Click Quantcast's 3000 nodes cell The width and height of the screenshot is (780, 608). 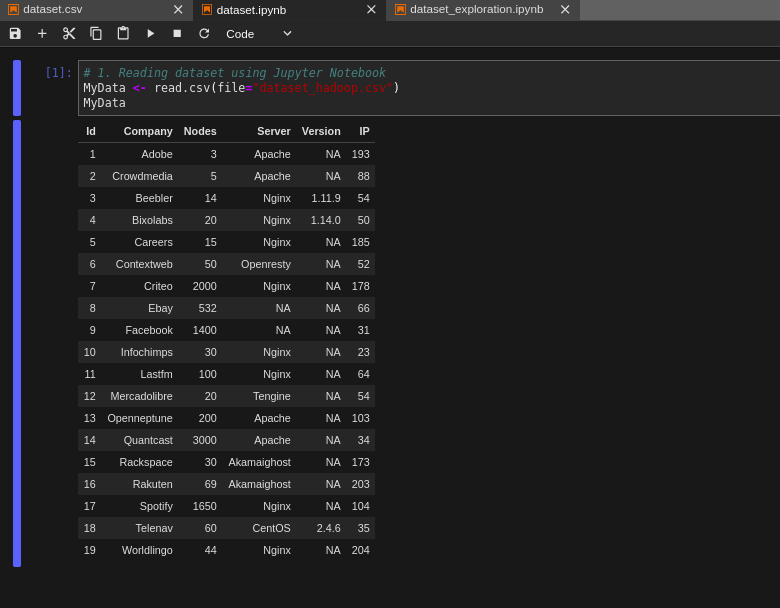click(204, 440)
